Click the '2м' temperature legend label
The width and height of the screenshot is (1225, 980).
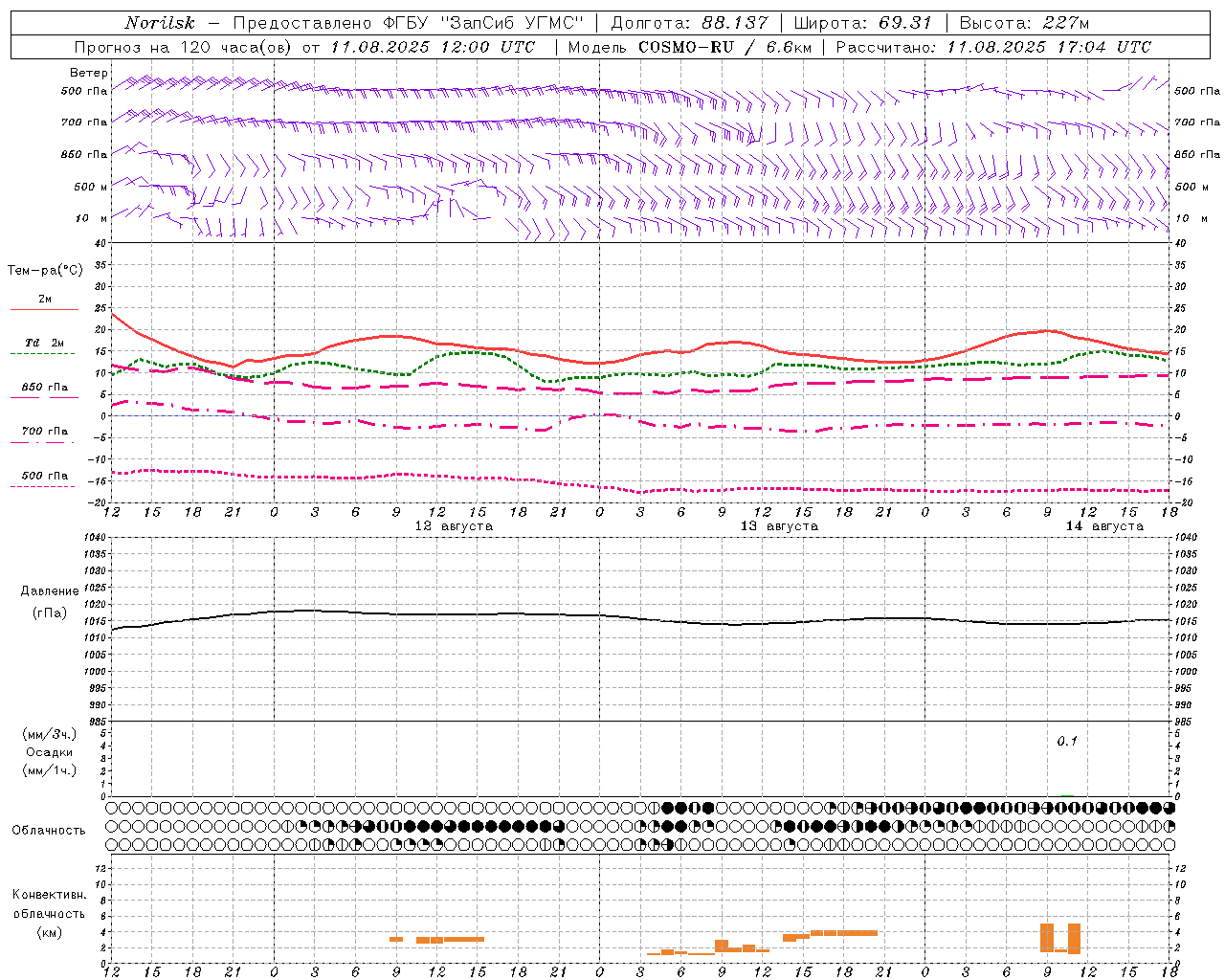point(45,299)
